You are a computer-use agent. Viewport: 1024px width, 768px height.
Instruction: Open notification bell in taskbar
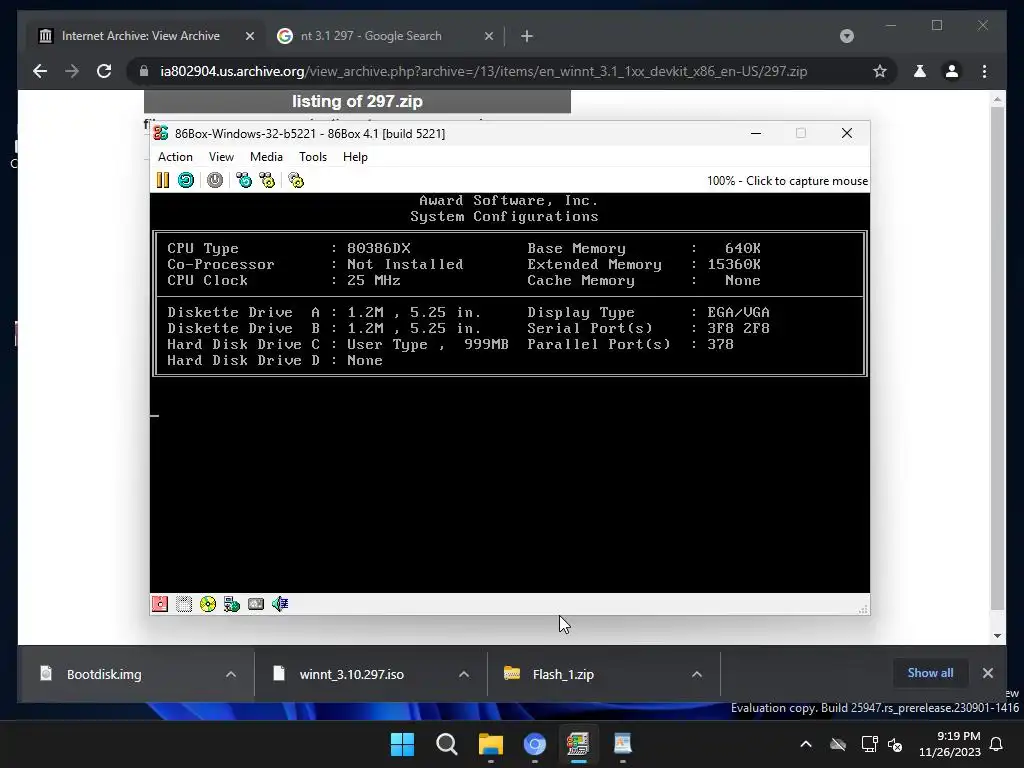[997, 744]
